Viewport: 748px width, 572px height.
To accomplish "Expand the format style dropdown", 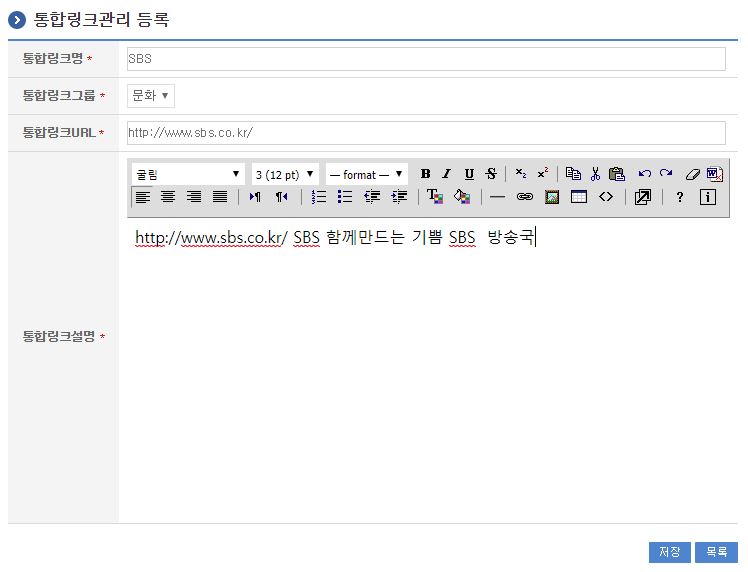I will coord(366,174).
